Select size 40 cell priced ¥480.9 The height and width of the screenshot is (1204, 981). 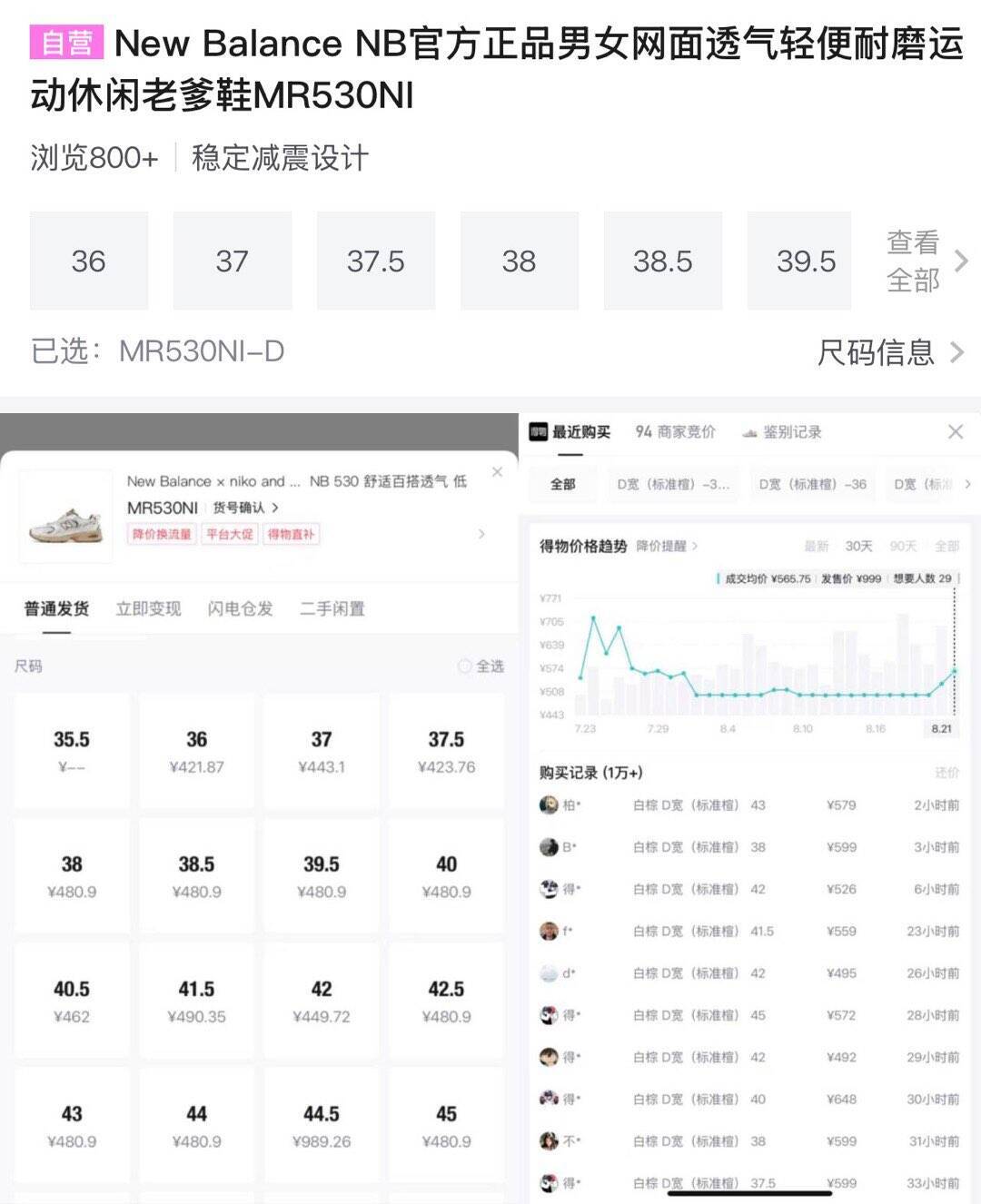(x=446, y=875)
